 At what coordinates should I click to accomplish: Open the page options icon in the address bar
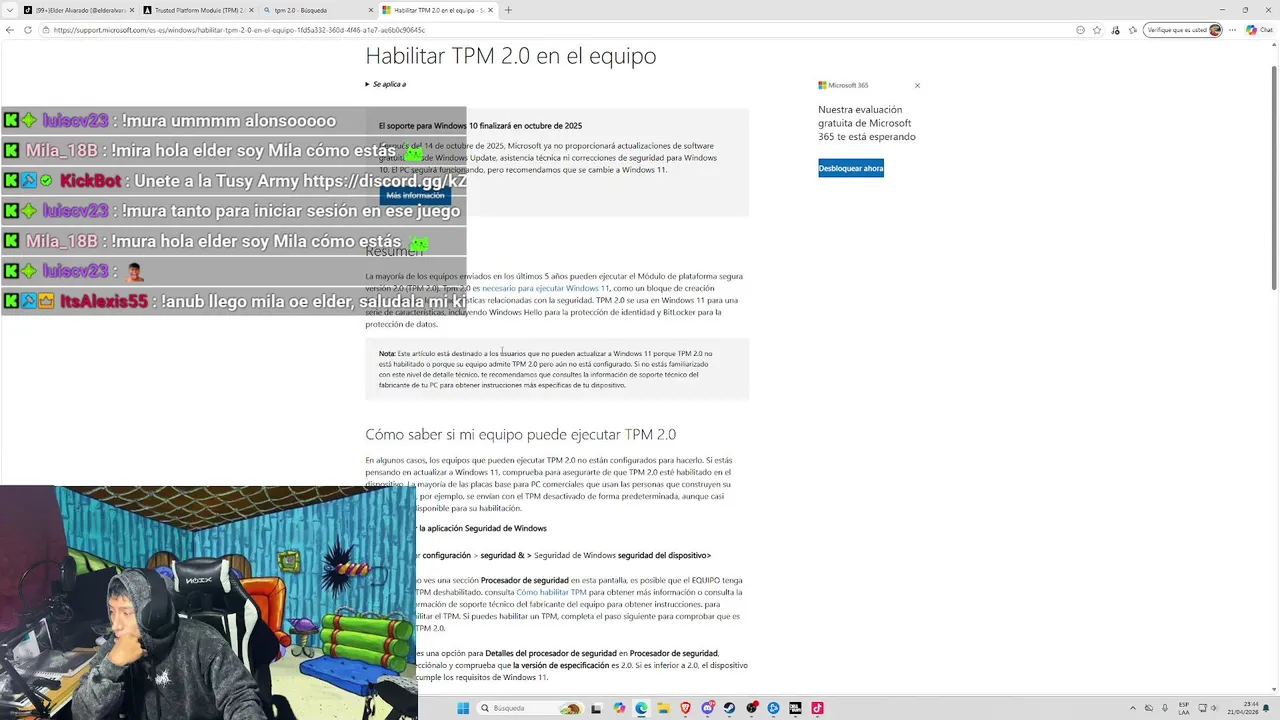point(1080,30)
